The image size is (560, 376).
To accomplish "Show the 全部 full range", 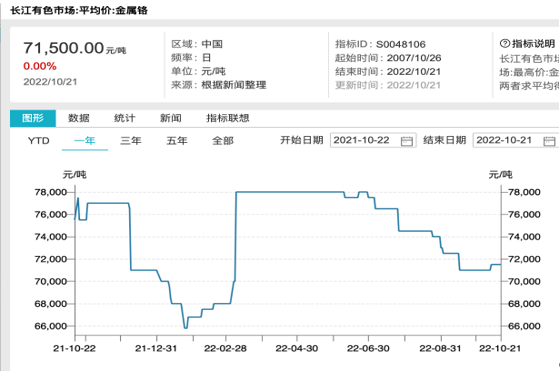I will point(222,141).
